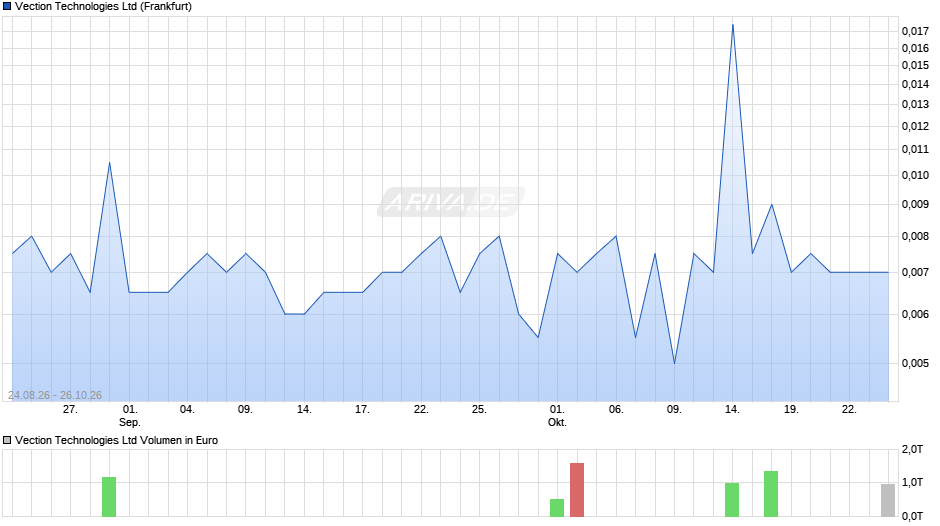Click the y-axis label '0,015'
This screenshot has width=940, height=526.
(915, 65)
